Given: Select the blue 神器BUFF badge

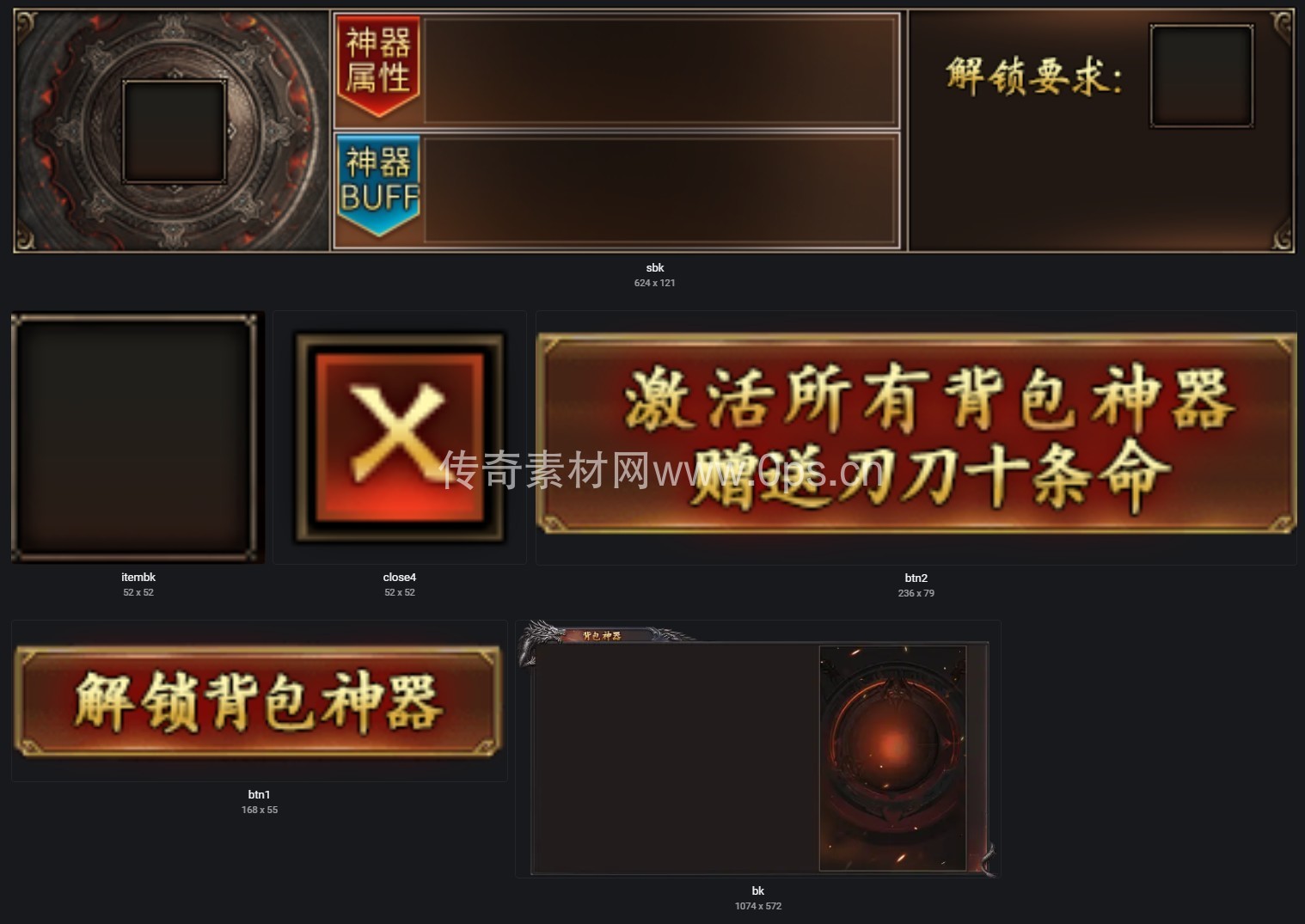Looking at the screenshot, I should 378,186.
